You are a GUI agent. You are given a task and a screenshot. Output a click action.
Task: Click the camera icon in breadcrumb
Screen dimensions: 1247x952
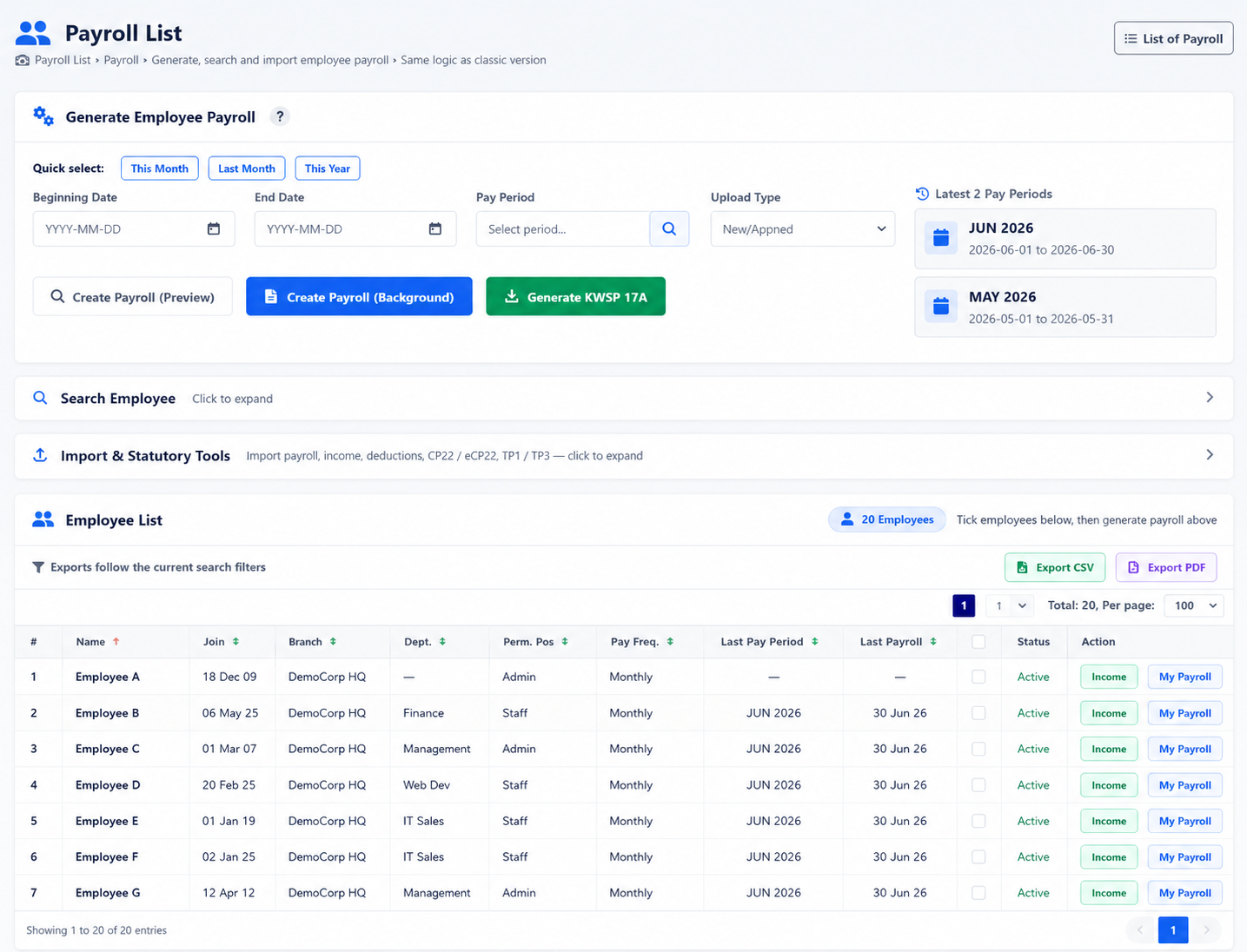[23, 60]
